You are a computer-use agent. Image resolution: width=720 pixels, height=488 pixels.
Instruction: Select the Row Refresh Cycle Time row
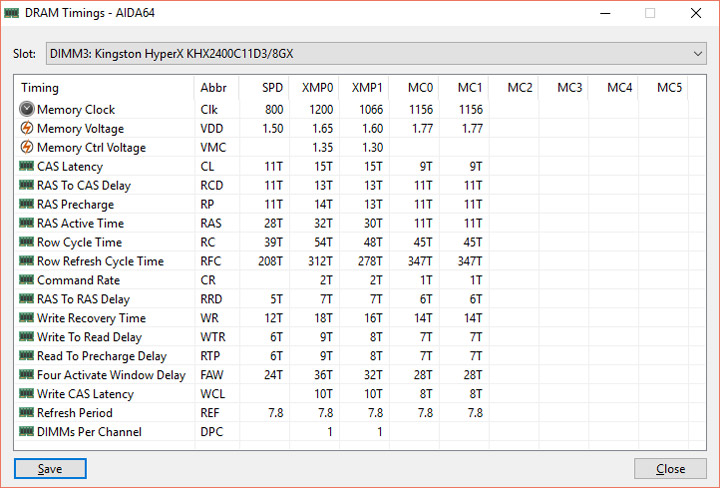tap(100, 261)
